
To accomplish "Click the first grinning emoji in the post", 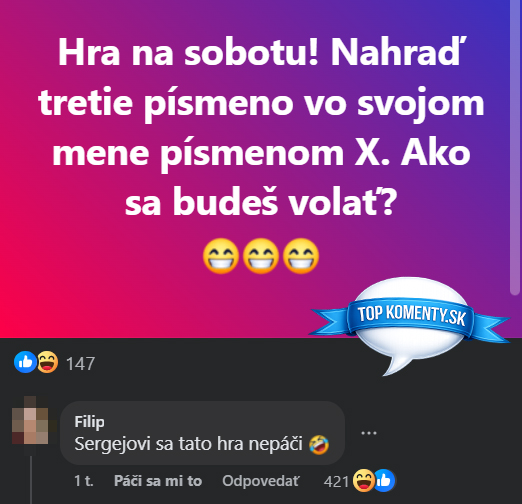I will coord(221,256).
